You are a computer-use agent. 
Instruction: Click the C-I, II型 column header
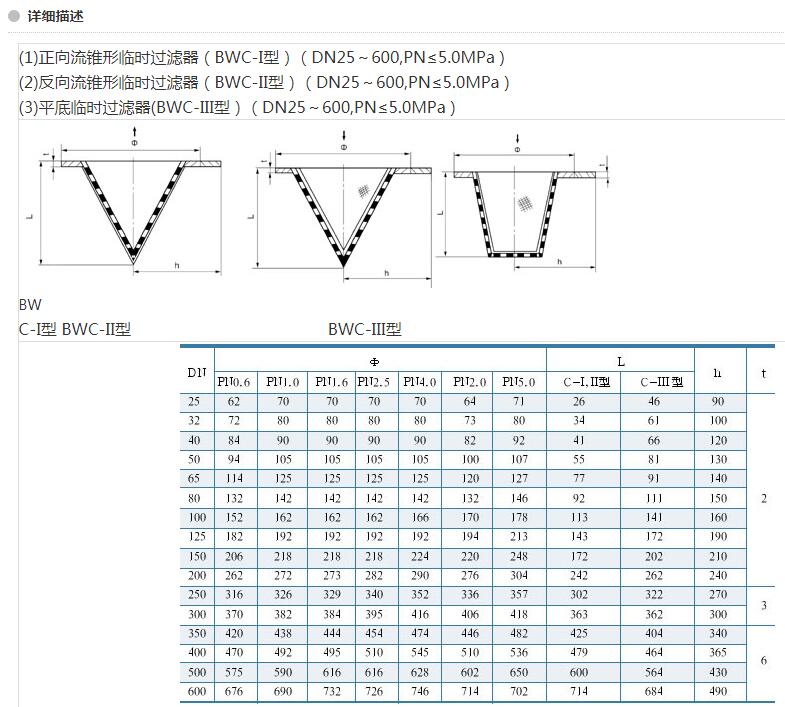click(x=583, y=382)
